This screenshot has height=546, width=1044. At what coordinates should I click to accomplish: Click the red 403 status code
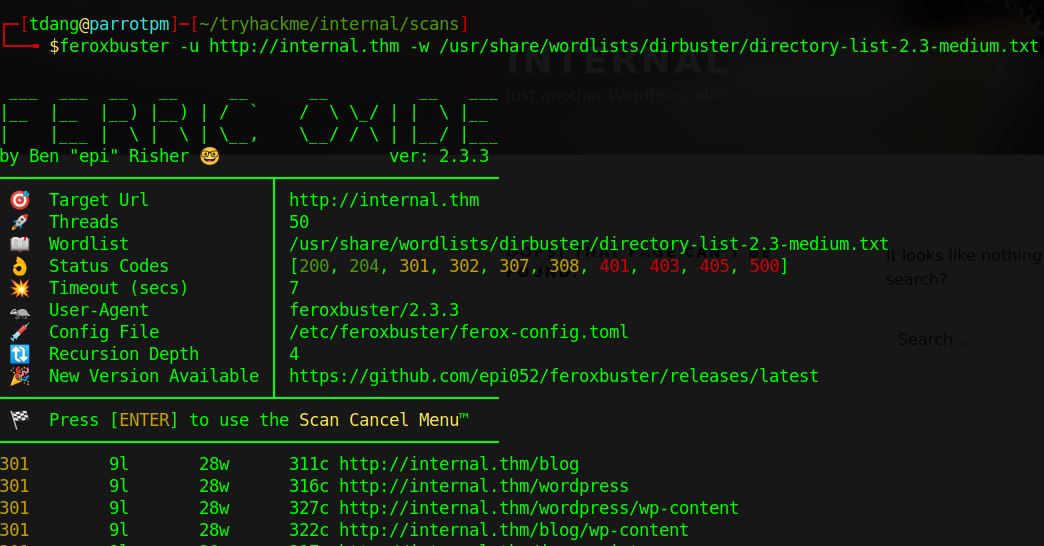point(664,266)
